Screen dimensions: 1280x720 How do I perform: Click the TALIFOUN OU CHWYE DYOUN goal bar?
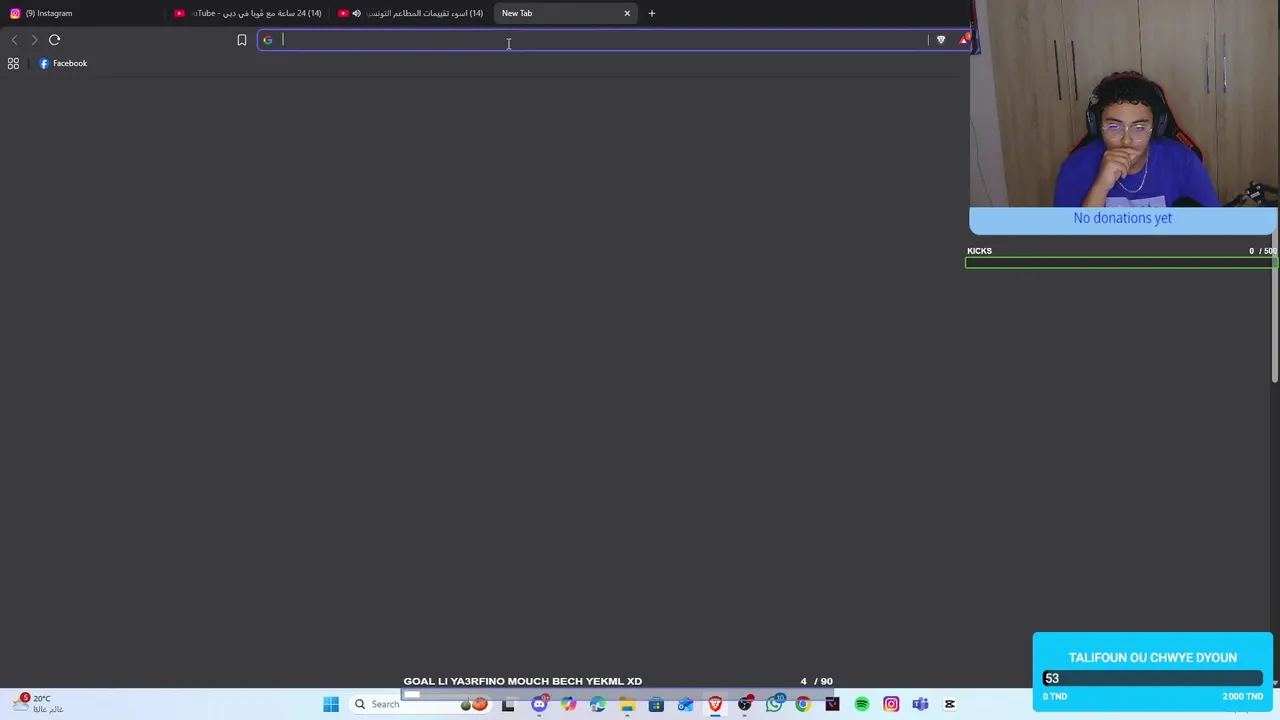click(1152, 679)
